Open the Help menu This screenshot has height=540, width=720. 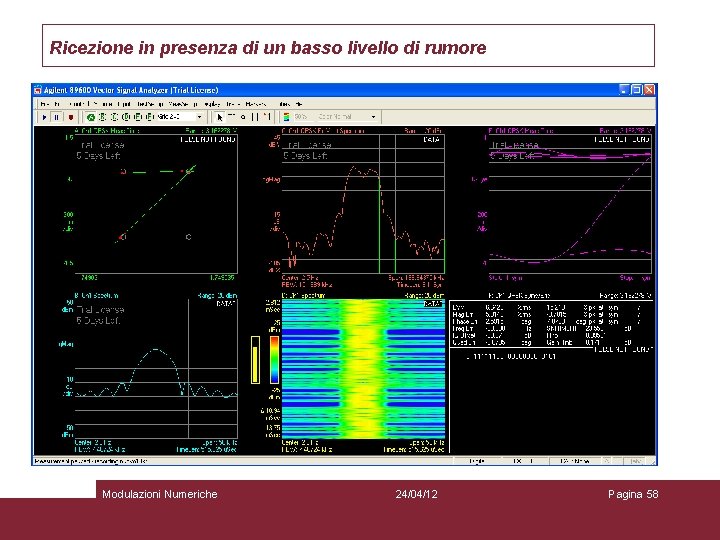(x=299, y=104)
